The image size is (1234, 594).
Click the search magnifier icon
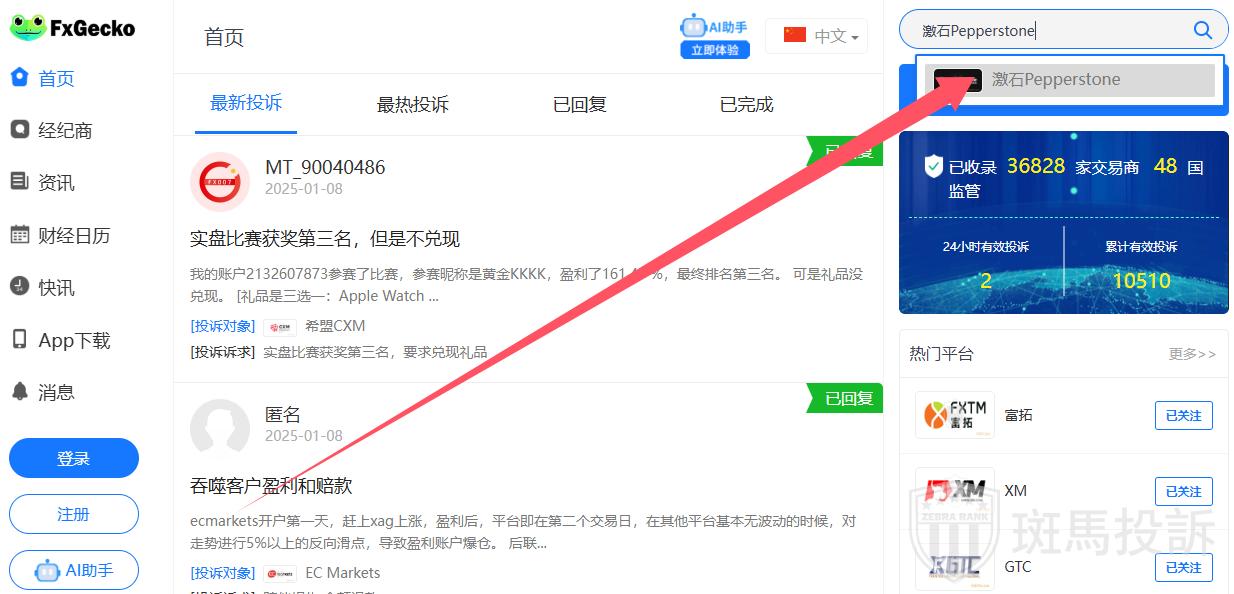[x=1202, y=30]
